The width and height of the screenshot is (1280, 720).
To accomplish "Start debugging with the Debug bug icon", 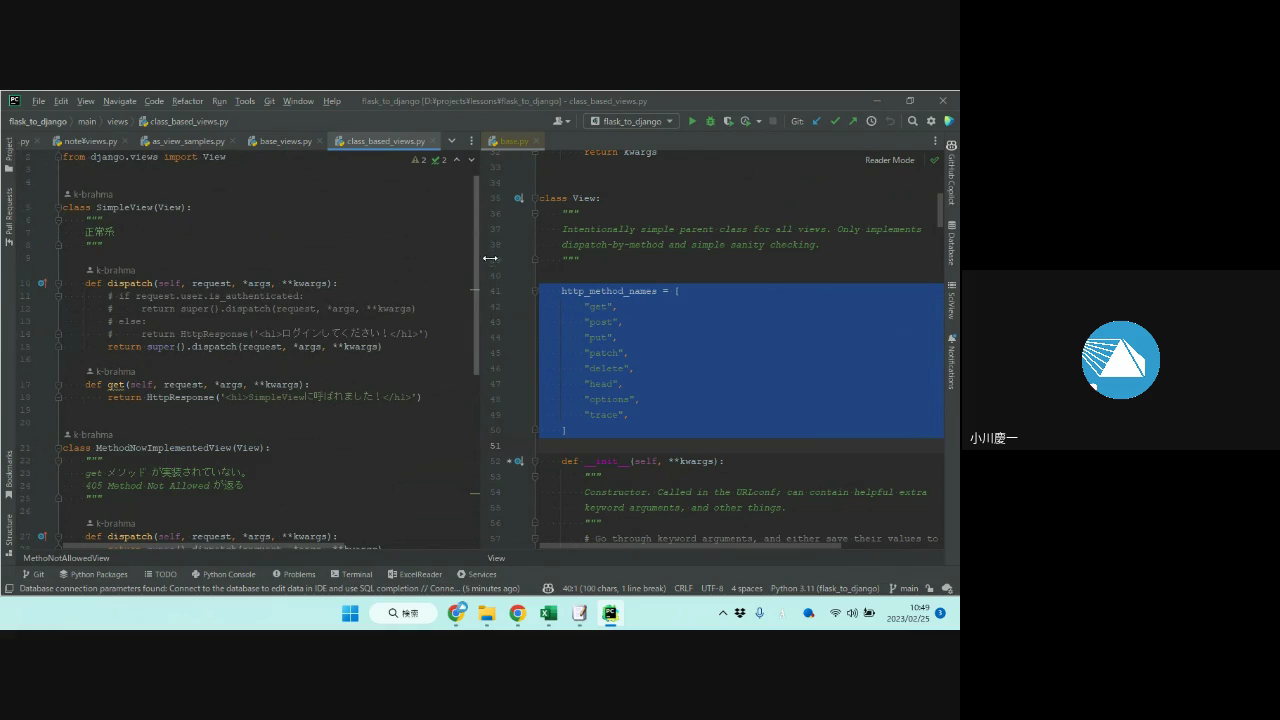I will pyautogui.click(x=710, y=121).
